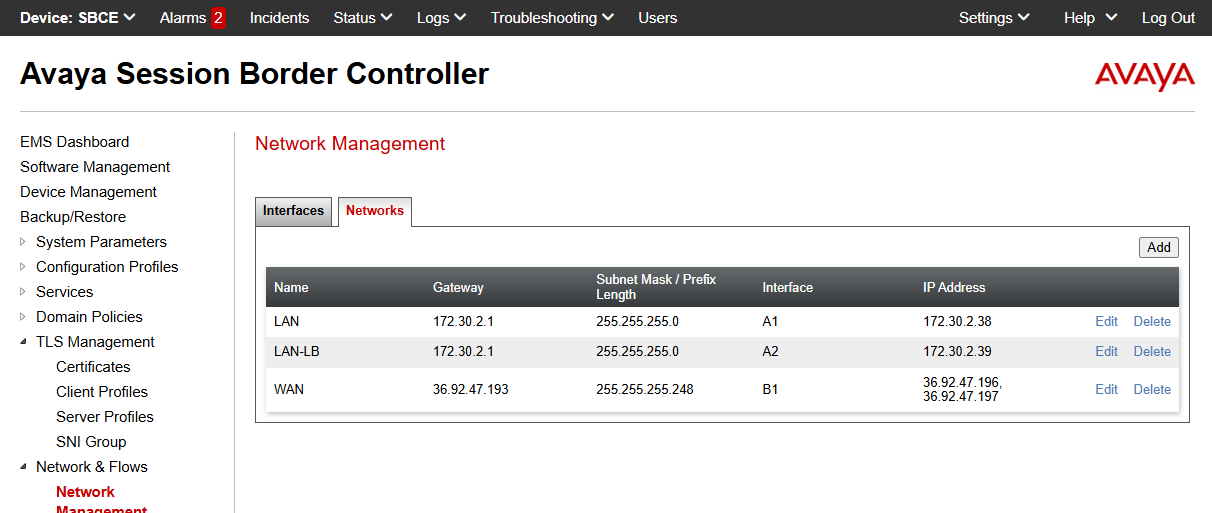Click the red Alarms count badge

coord(218,18)
